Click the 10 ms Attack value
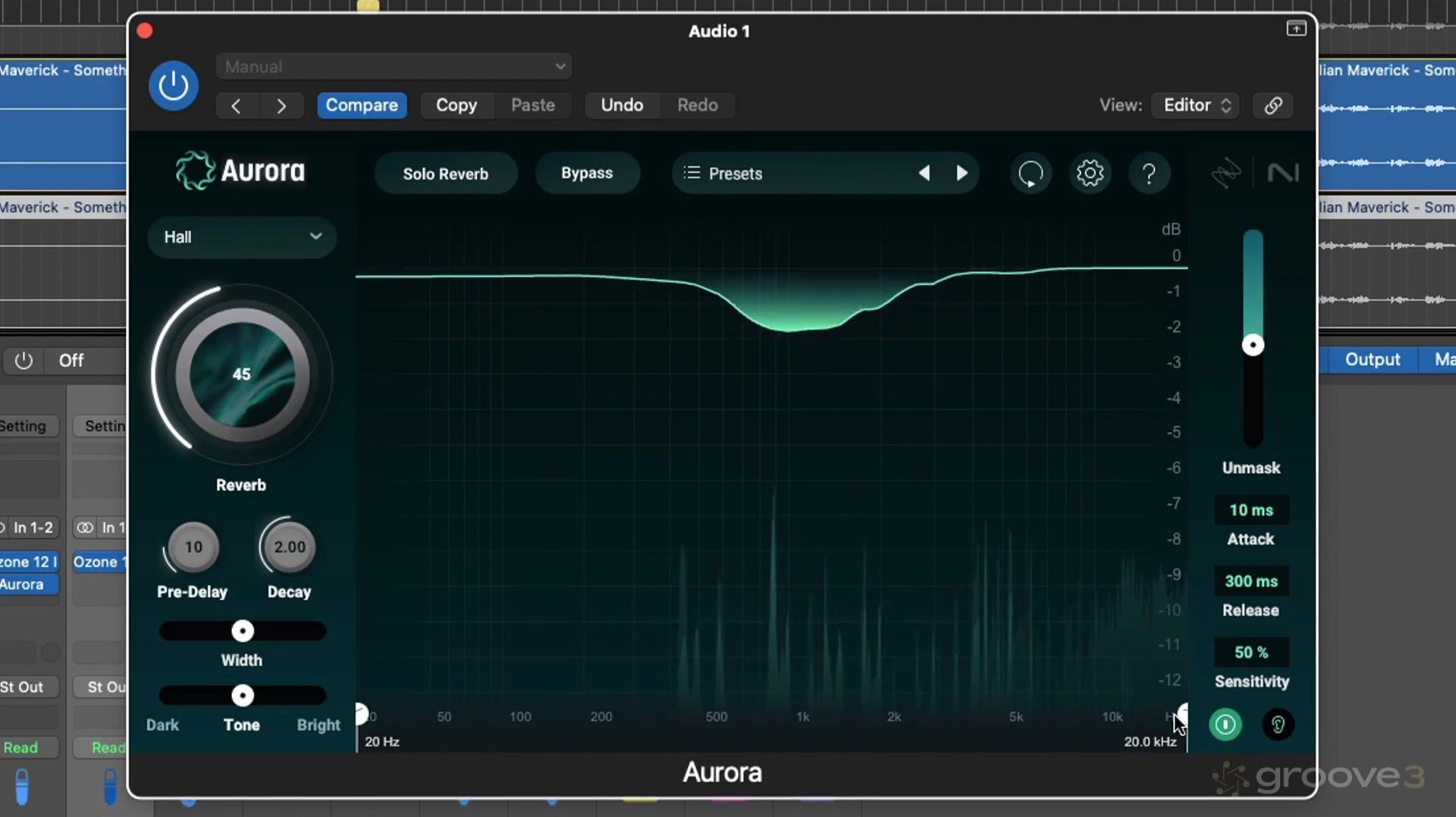 tap(1251, 510)
